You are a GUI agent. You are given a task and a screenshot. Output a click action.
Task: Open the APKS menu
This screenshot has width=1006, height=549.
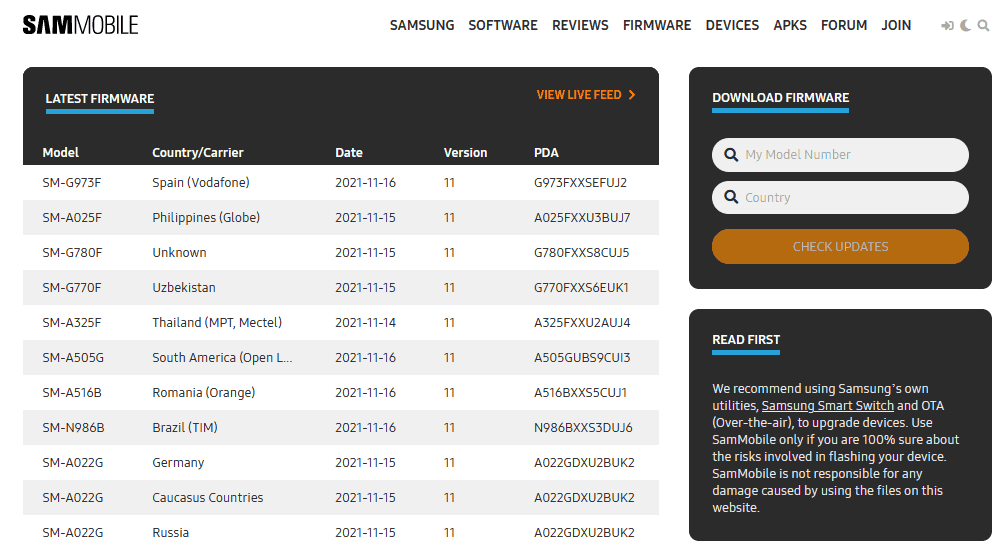coord(790,25)
